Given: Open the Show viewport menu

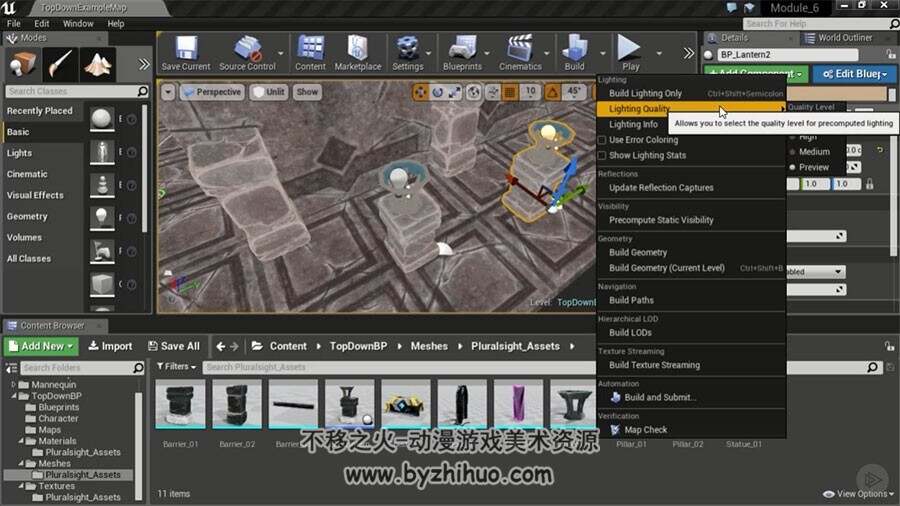Looking at the screenshot, I should click(x=307, y=92).
